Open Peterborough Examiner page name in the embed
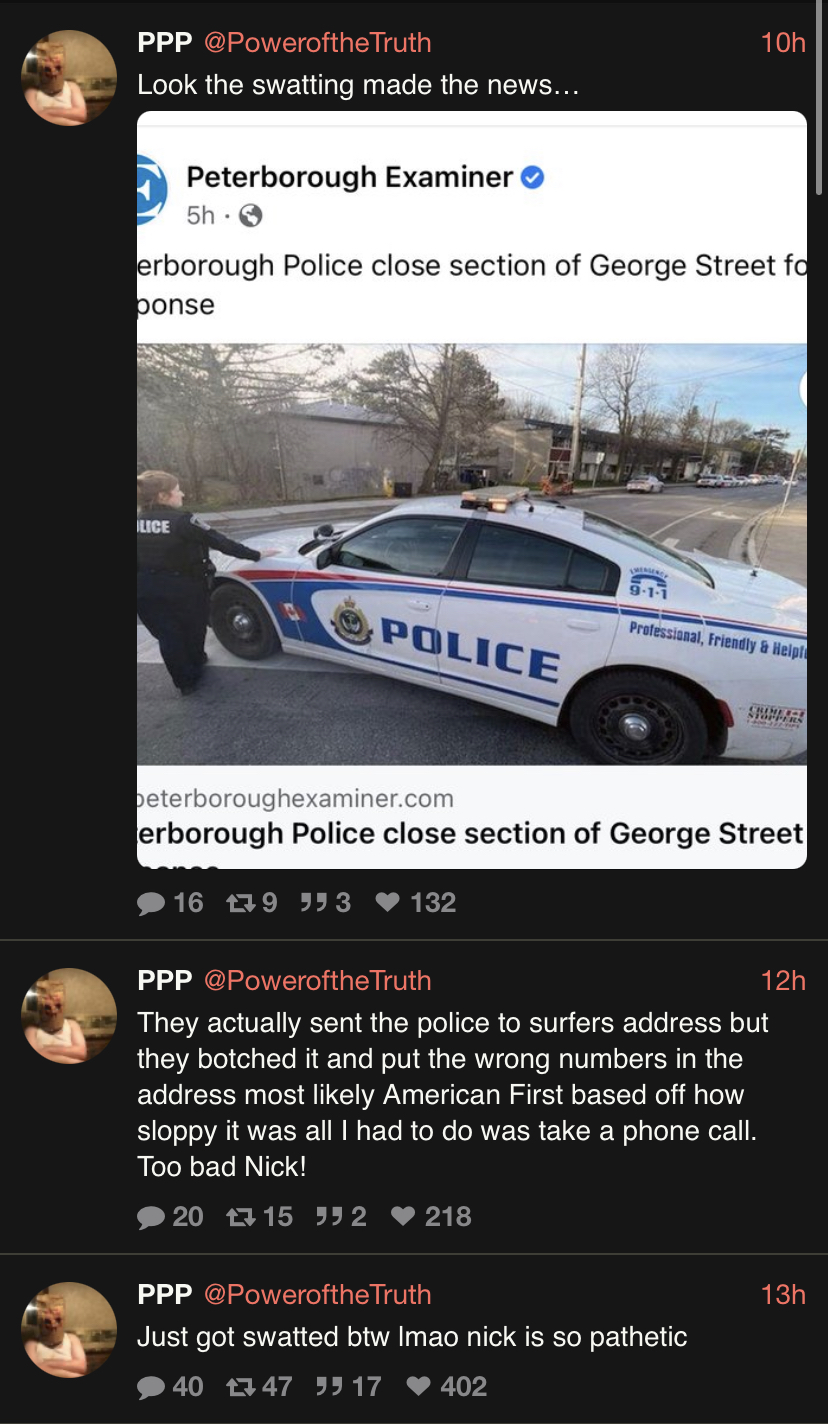Screen dimensions: 828x1424 tap(350, 177)
